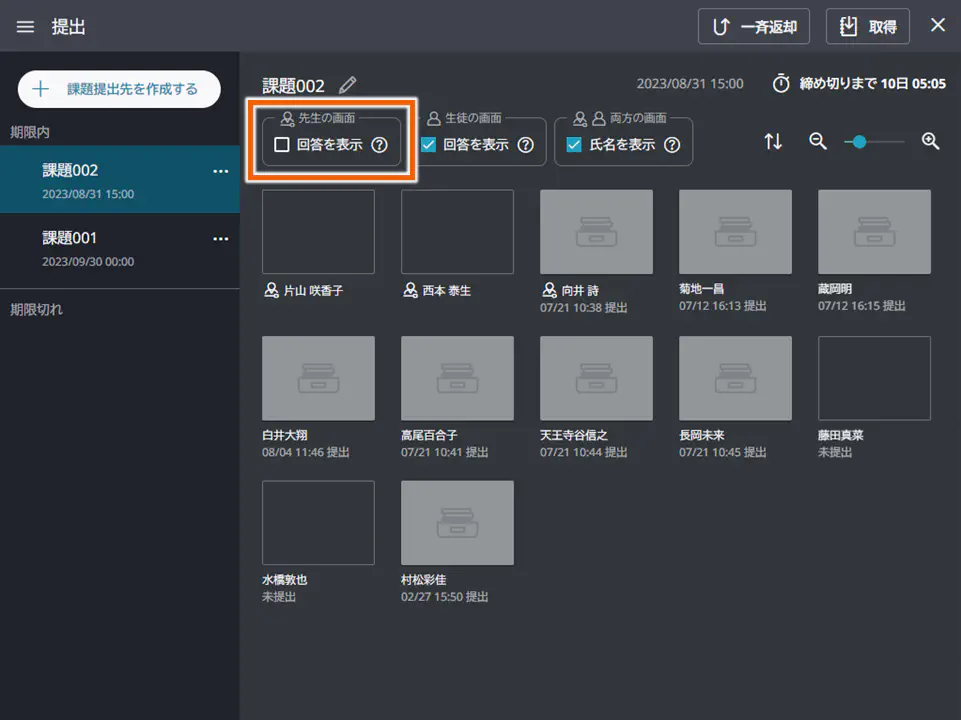Open the hamburger navigation menu
The height and width of the screenshot is (720, 961).
pyautogui.click(x=25, y=26)
